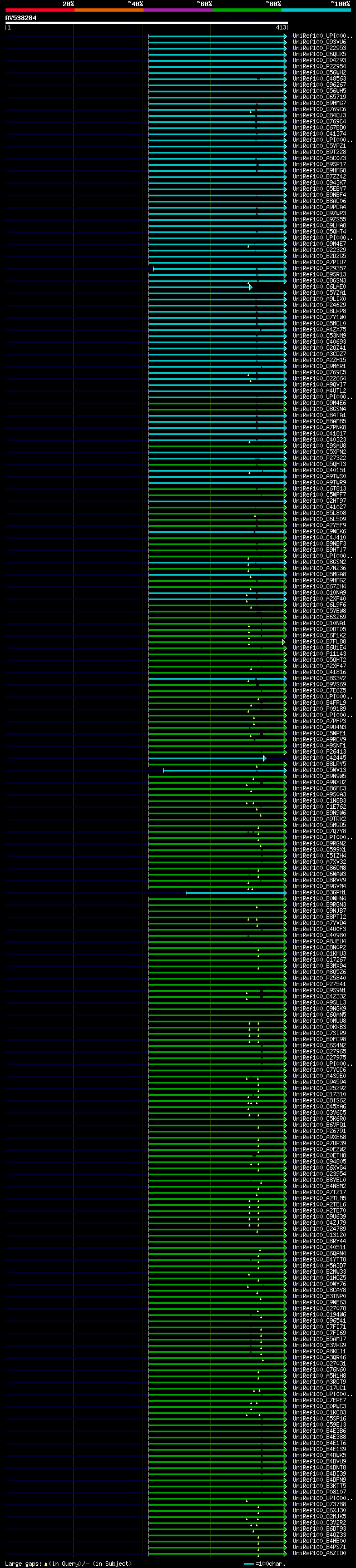Select hit label UniRef100_C5YZA1
This screenshot has width=356, height=1568.
319,293
